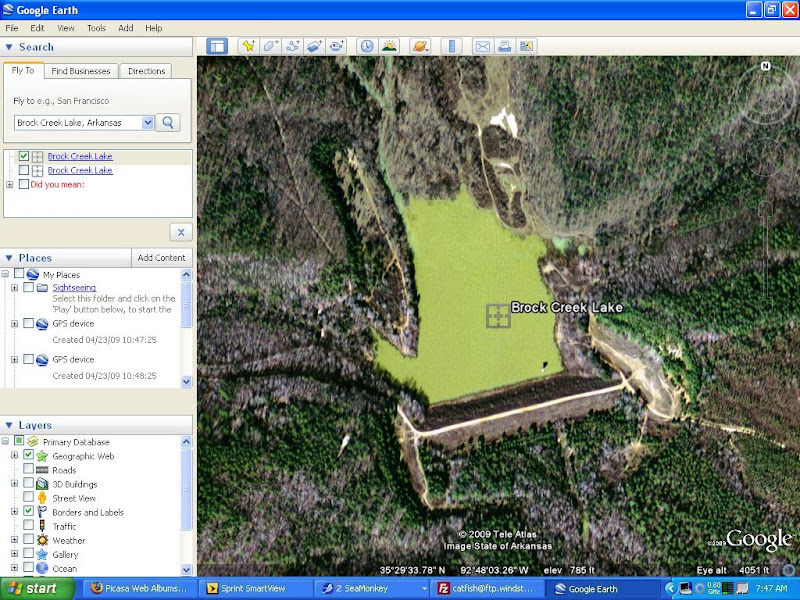Click the Fly To search input field
The height and width of the screenshot is (600, 800).
tap(78, 122)
